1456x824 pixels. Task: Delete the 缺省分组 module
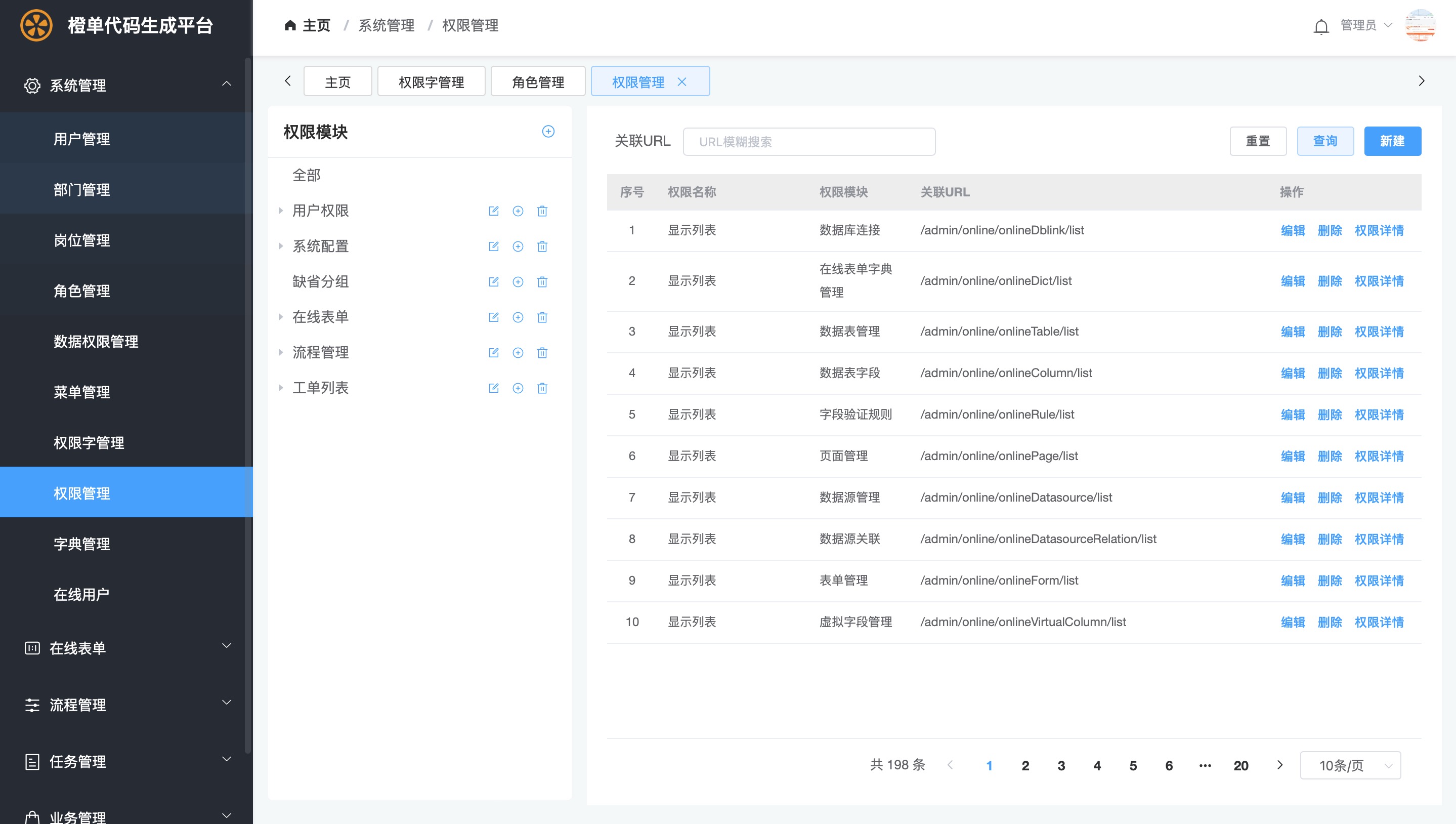[x=542, y=282]
